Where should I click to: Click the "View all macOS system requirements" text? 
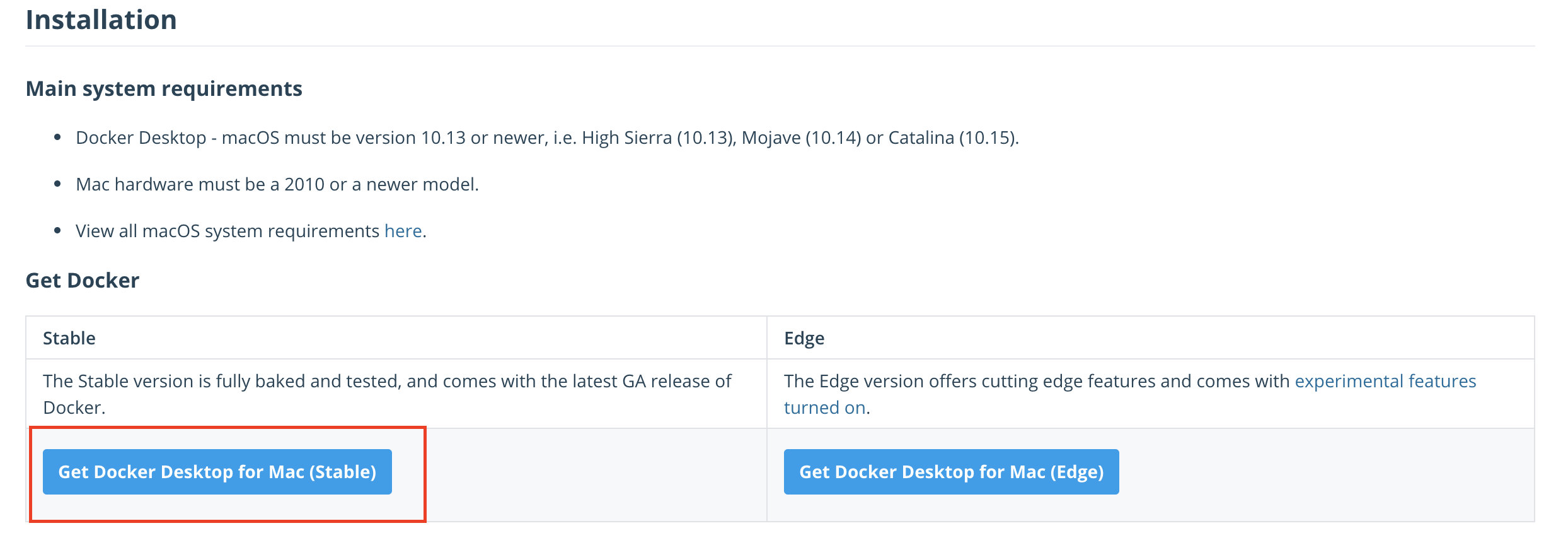[228, 231]
